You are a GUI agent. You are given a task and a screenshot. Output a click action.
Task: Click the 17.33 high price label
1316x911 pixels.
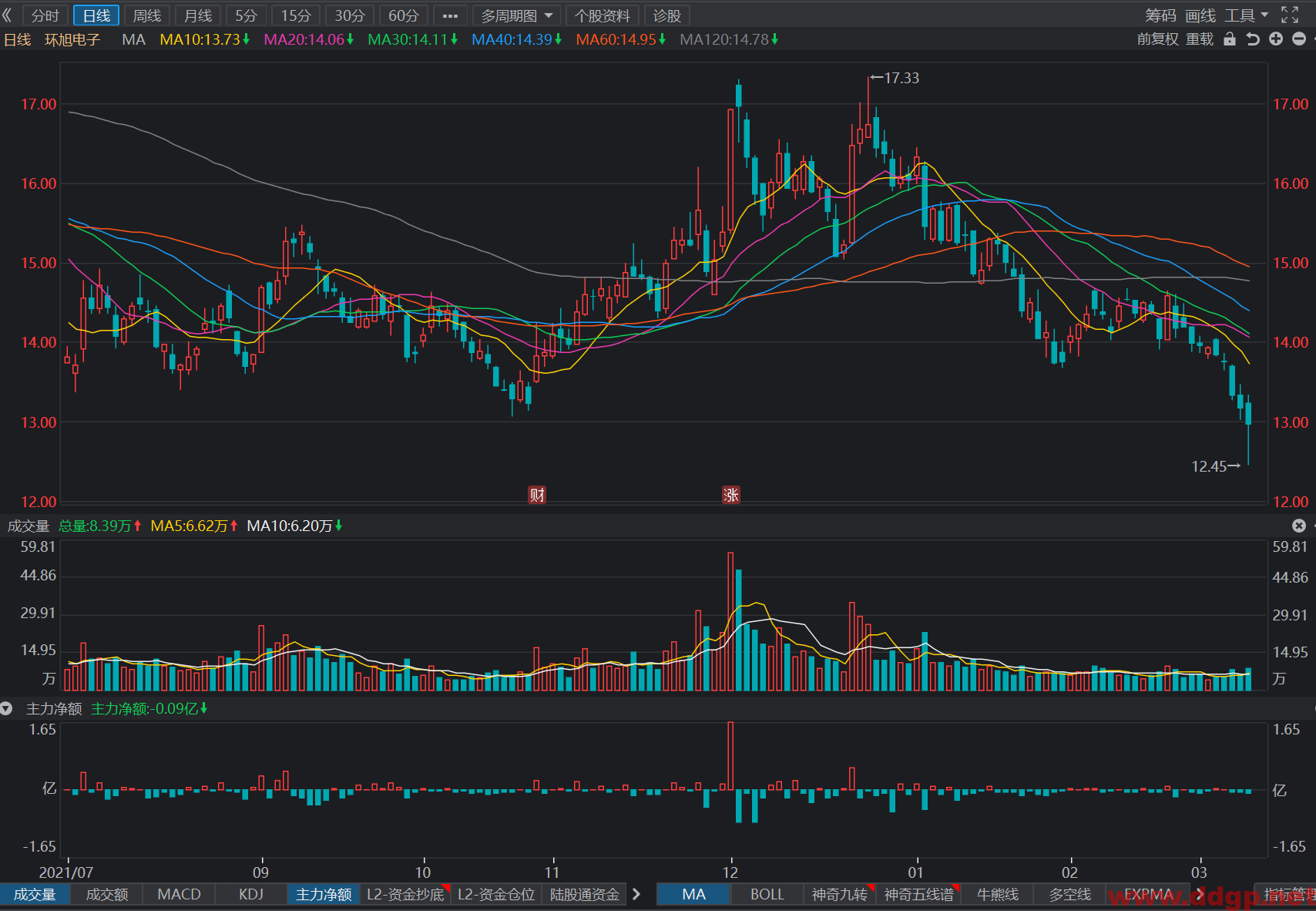(901, 78)
